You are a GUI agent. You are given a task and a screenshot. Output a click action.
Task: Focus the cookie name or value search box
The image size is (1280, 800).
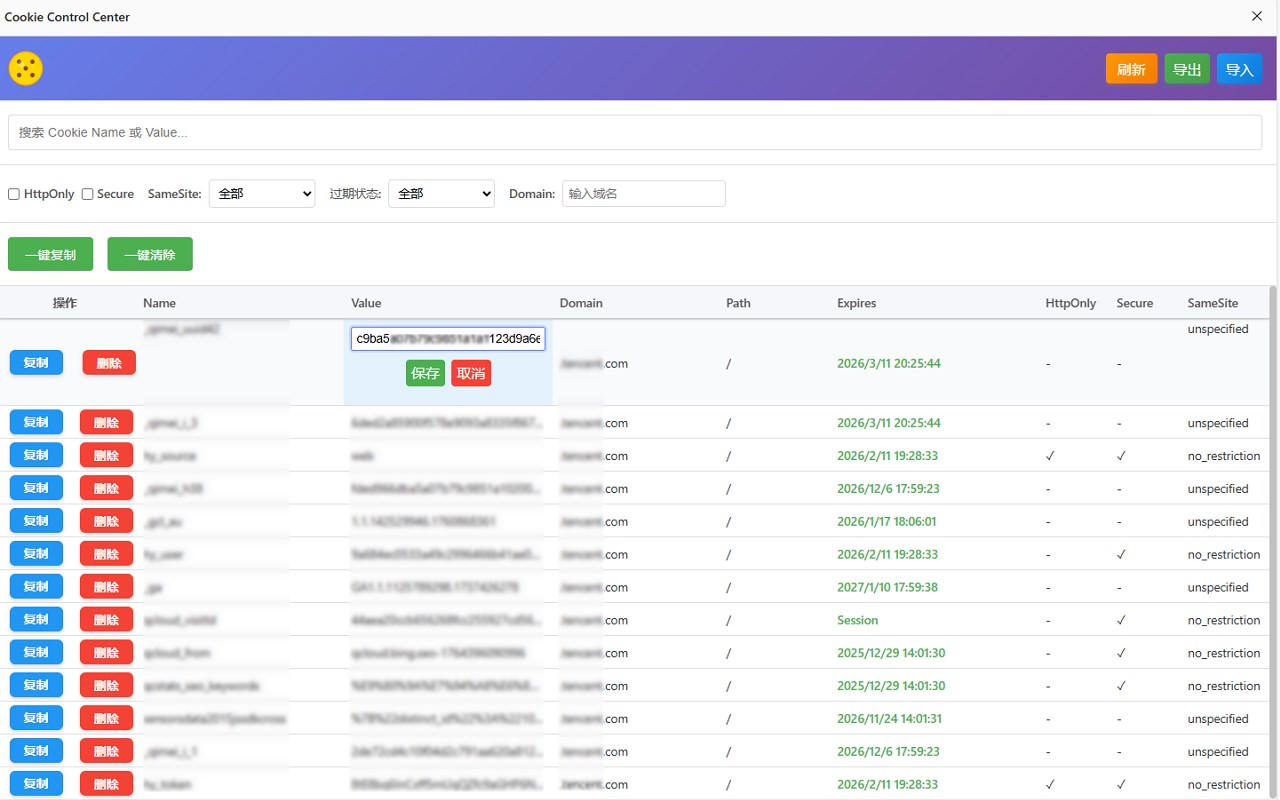[x=635, y=132]
